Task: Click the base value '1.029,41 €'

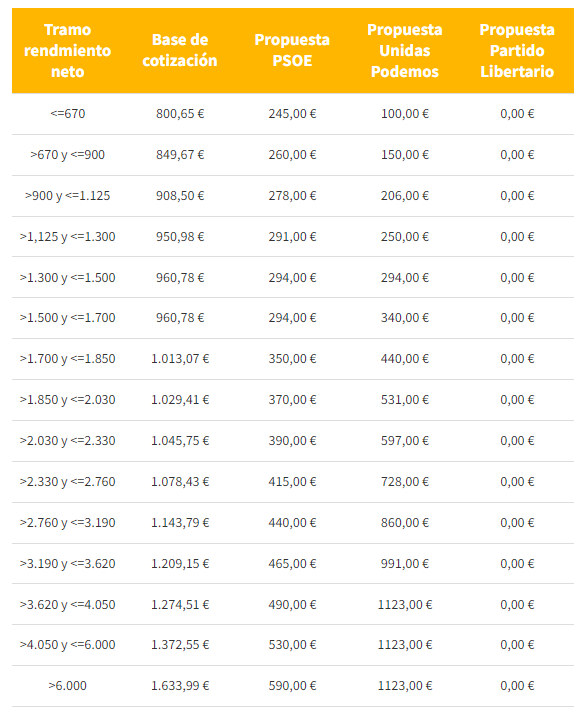Action: [180, 400]
